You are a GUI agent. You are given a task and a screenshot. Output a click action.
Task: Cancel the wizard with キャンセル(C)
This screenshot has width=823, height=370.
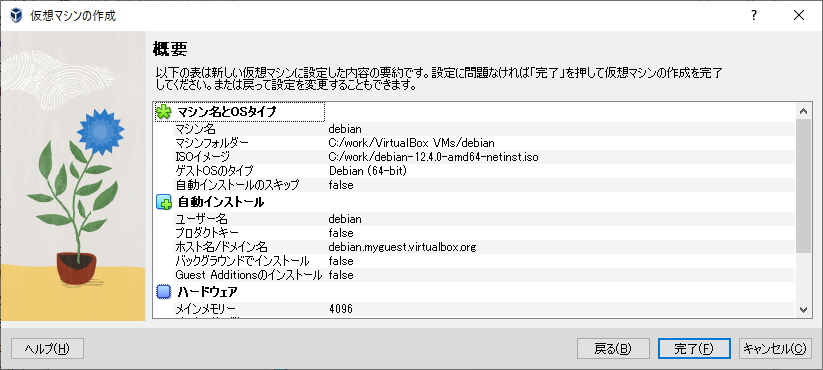click(775, 348)
